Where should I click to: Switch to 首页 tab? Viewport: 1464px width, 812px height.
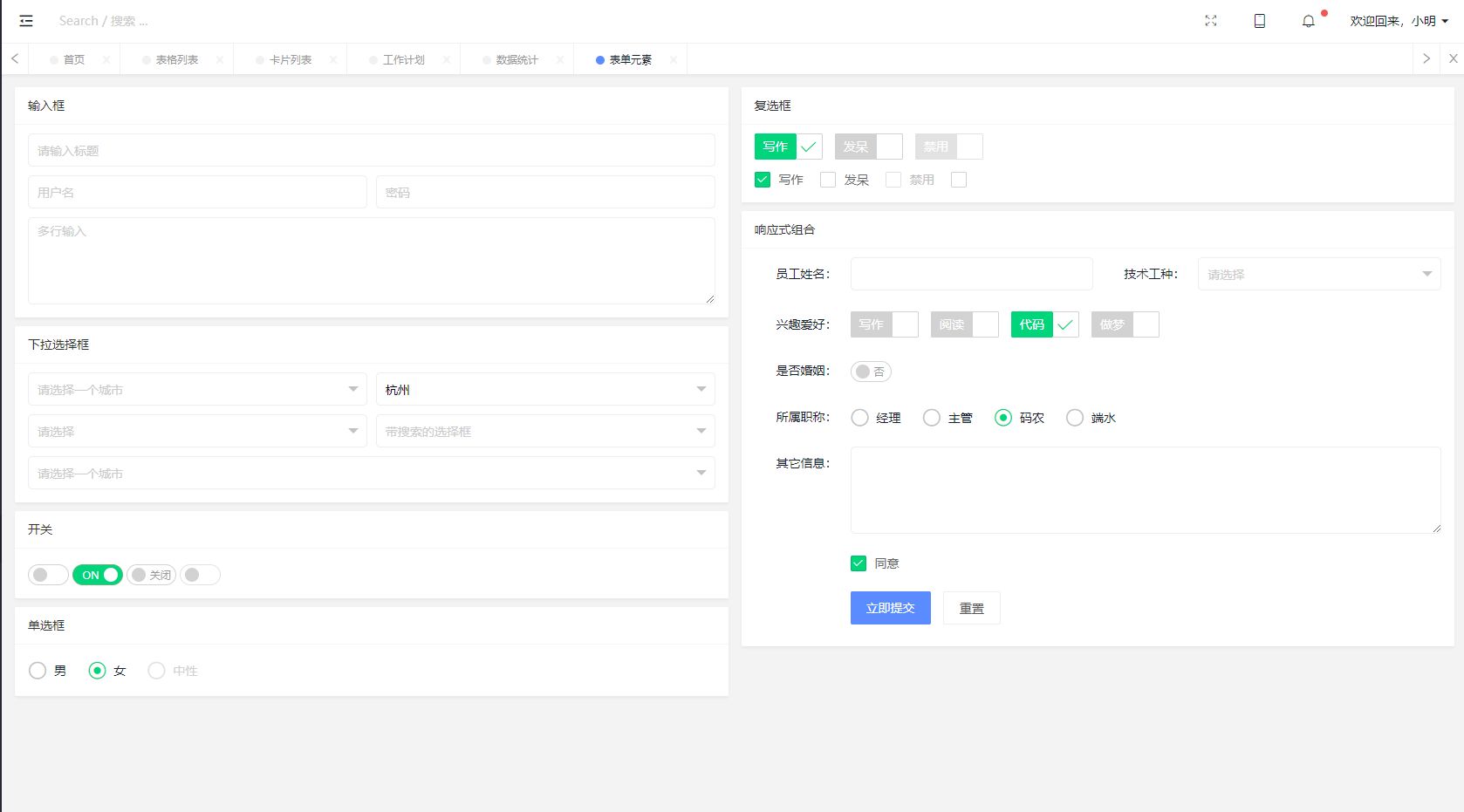point(74,59)
